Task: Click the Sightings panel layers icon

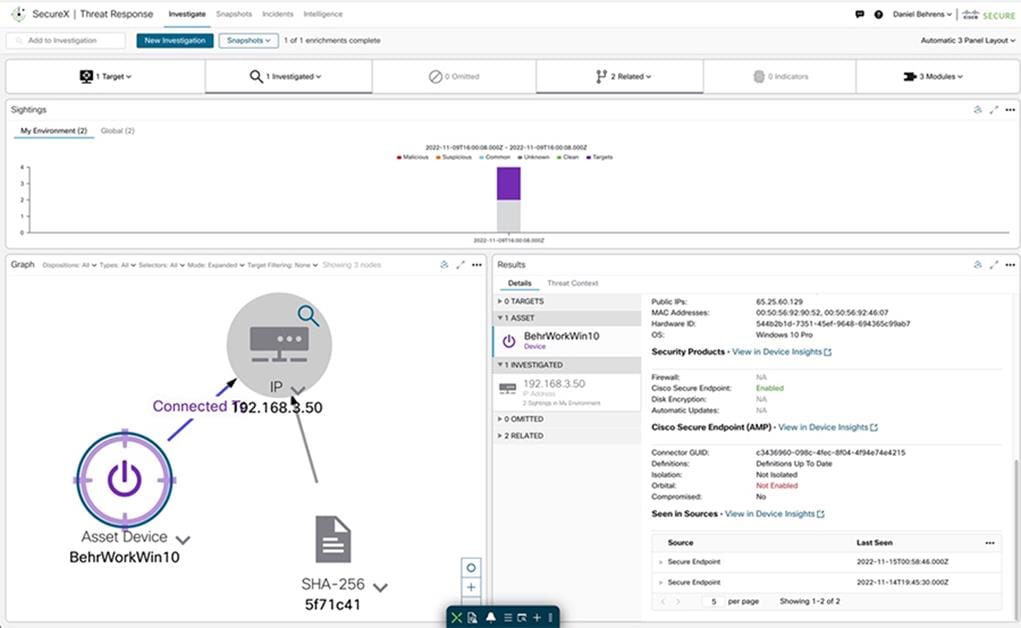Action: tap(977, 110)
